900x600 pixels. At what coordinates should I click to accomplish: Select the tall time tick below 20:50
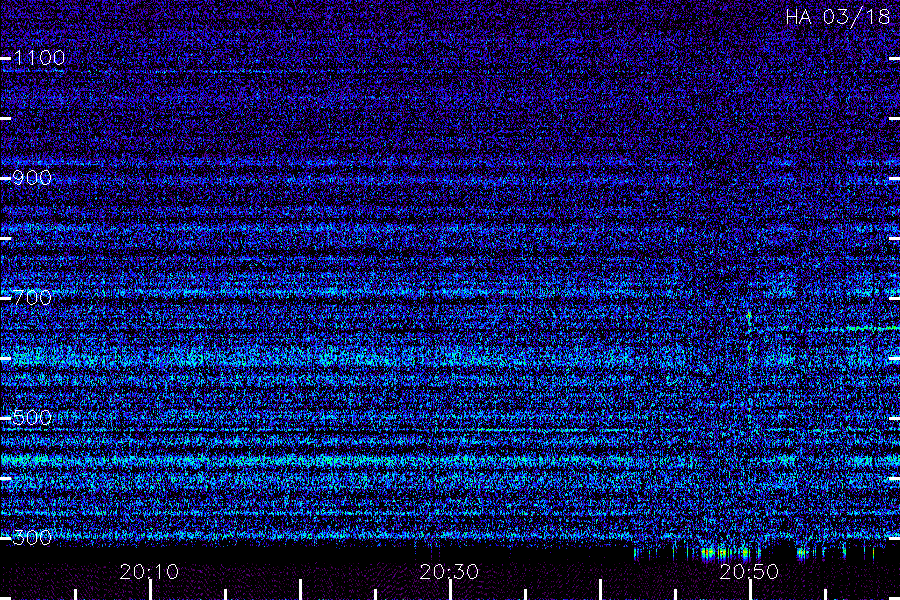click(x=751, y=590)
